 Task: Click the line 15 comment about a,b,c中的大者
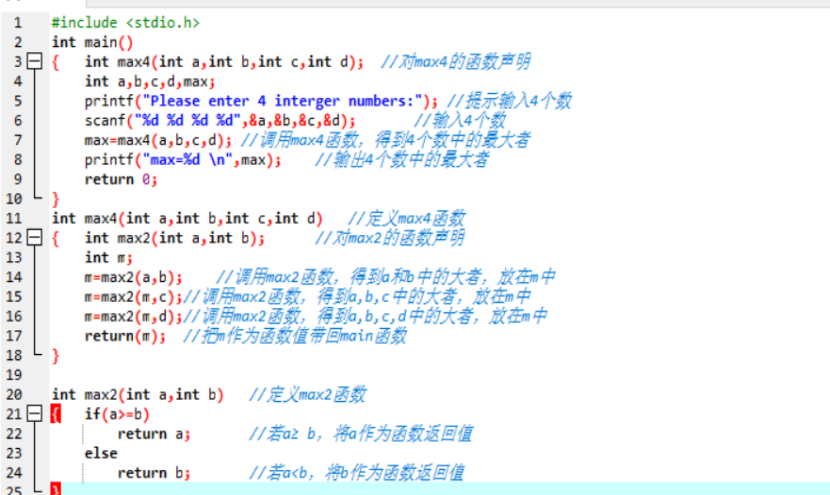tap(357, 297)
